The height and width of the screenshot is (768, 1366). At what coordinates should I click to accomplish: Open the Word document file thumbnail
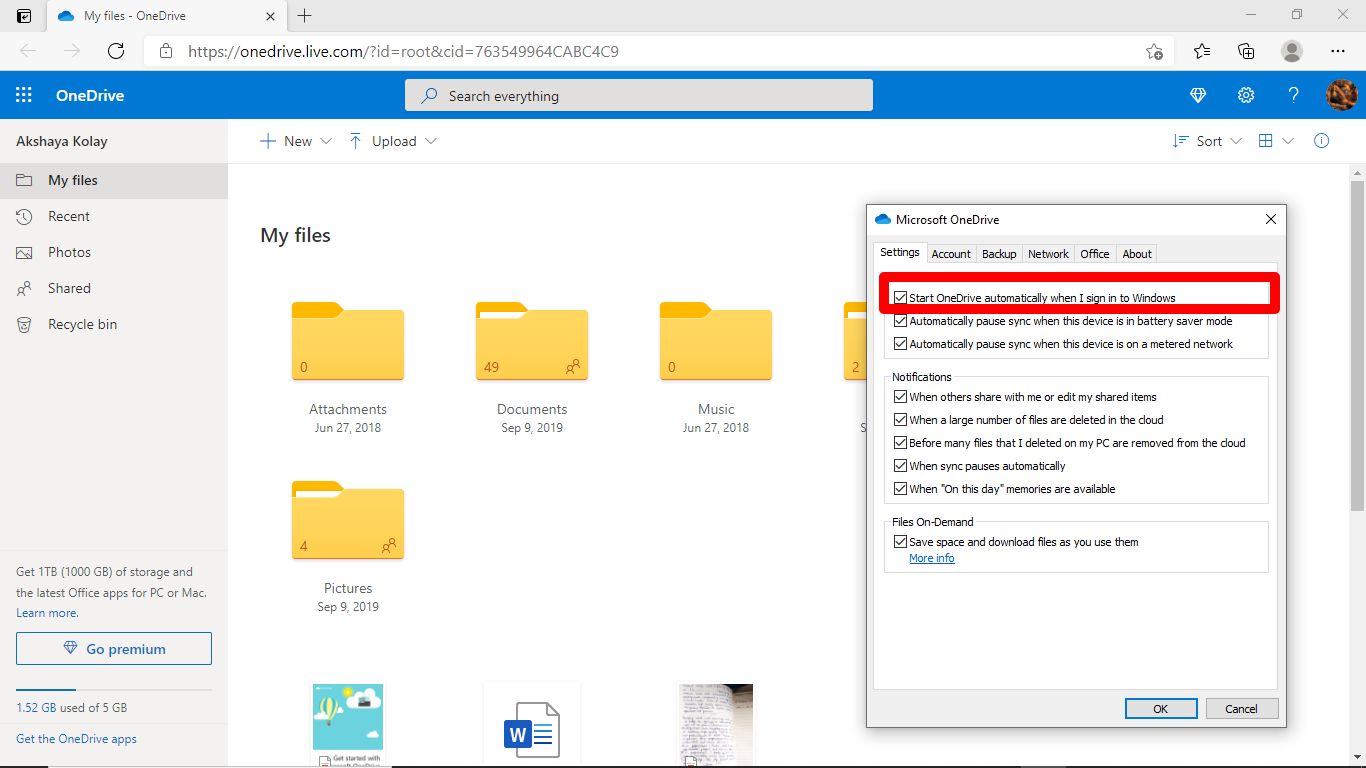pyautogui.click(x=532, y=725)
